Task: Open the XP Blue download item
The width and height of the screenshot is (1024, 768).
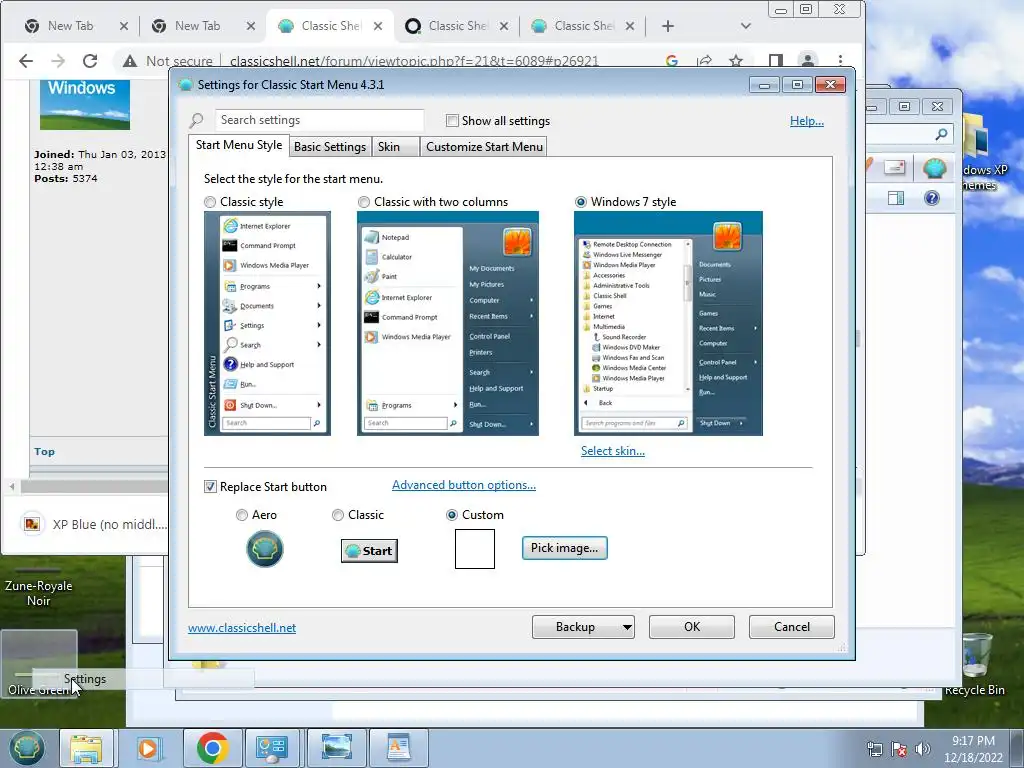Action: 95,524
